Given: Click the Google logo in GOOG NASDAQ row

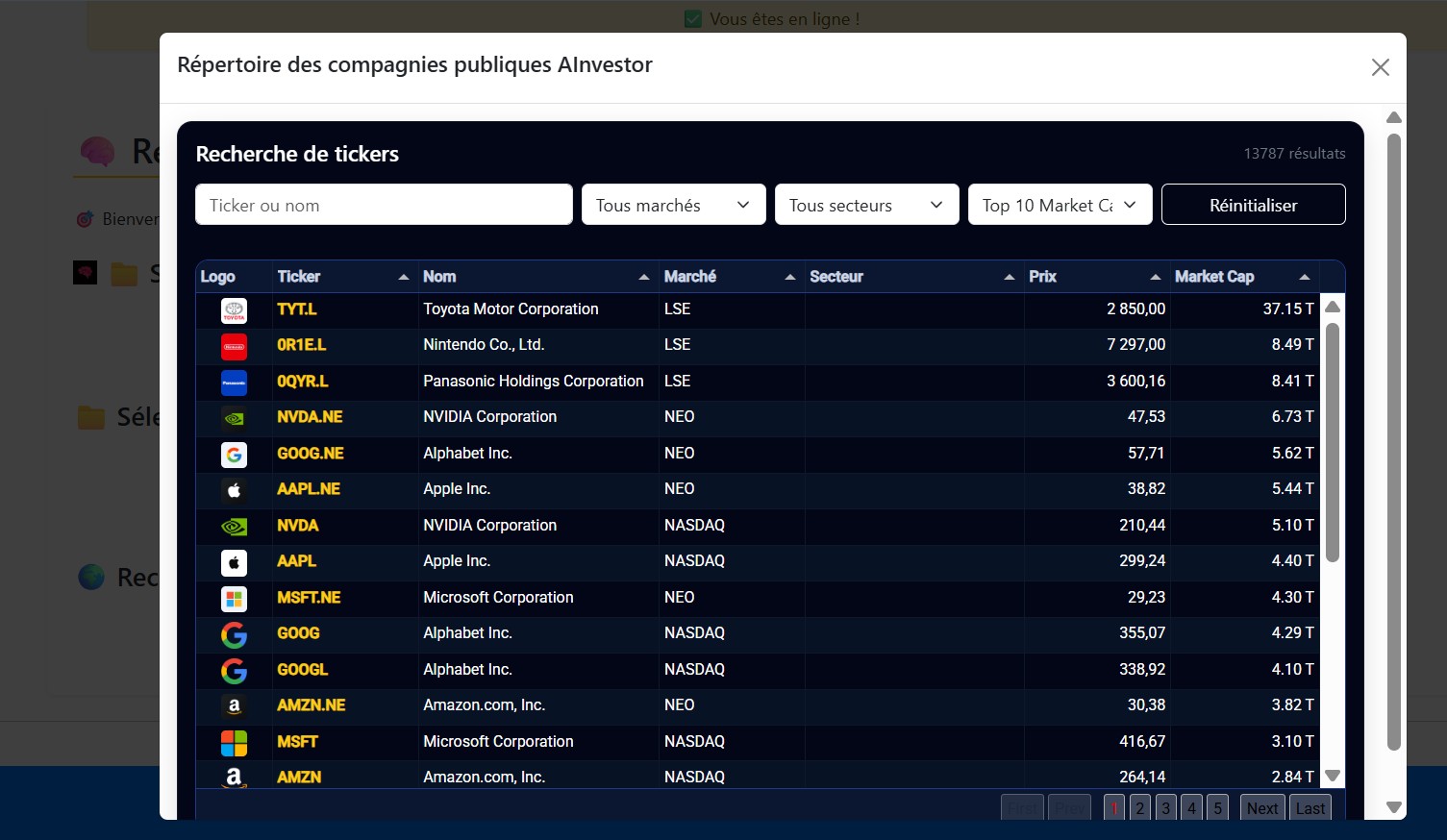Looking at the screenshot, I should coord(234,634).
